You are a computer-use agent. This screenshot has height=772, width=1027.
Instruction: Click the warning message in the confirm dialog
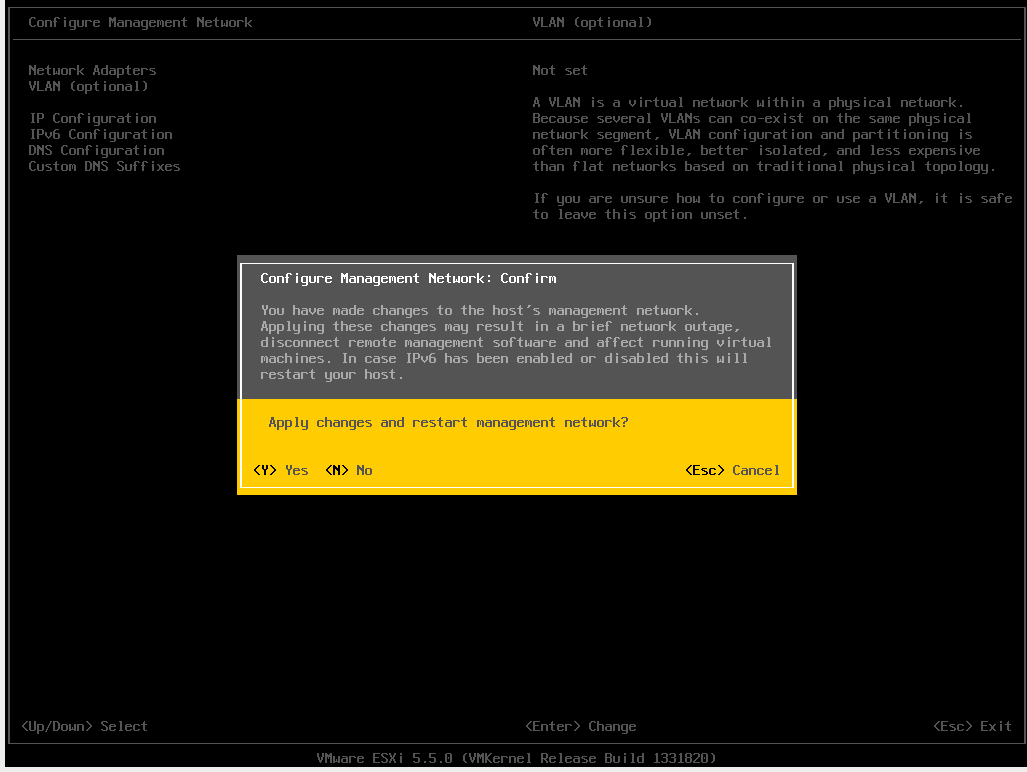click(x=516, y=342)
